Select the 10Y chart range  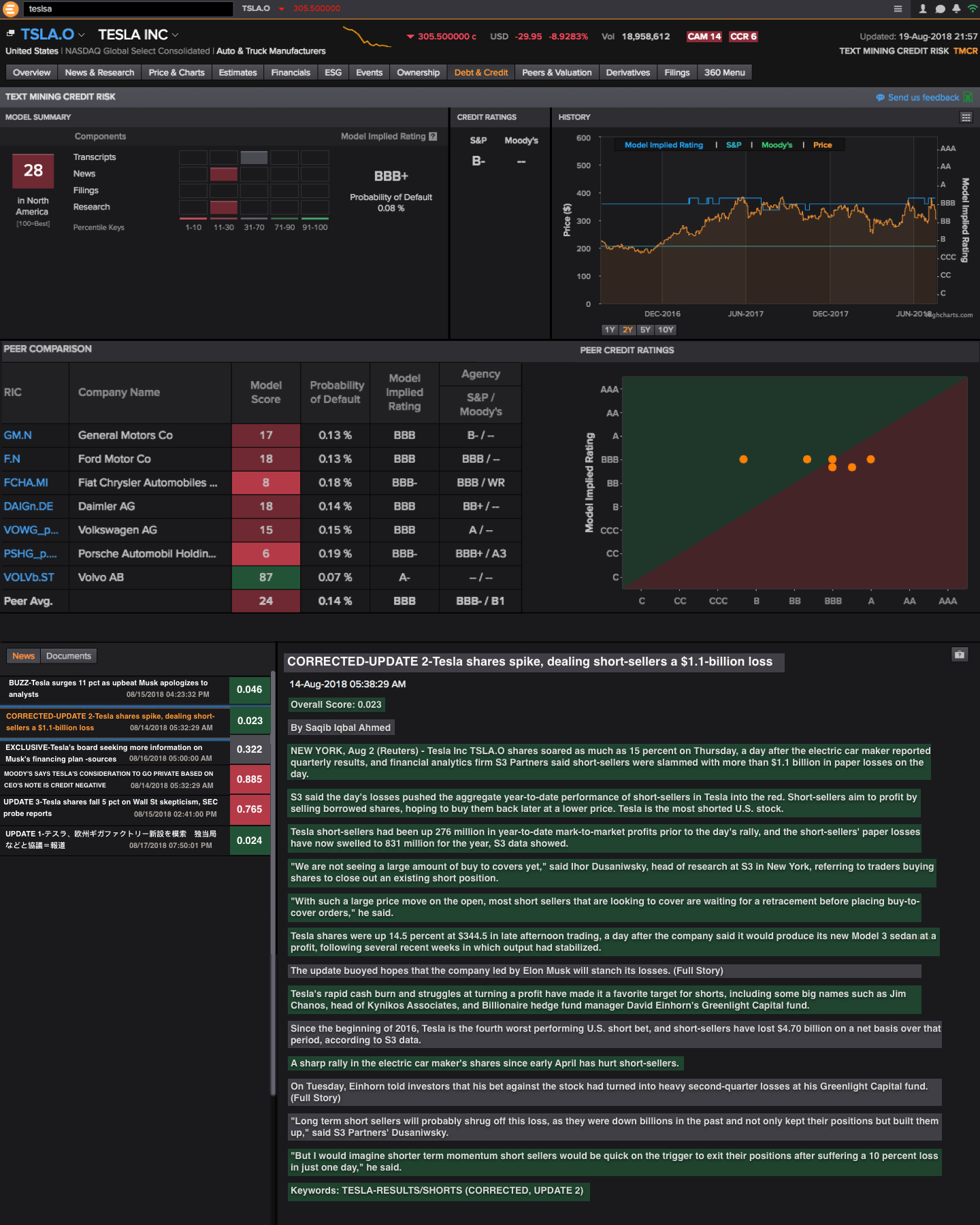pyautogui.click(x=666, y=329)
